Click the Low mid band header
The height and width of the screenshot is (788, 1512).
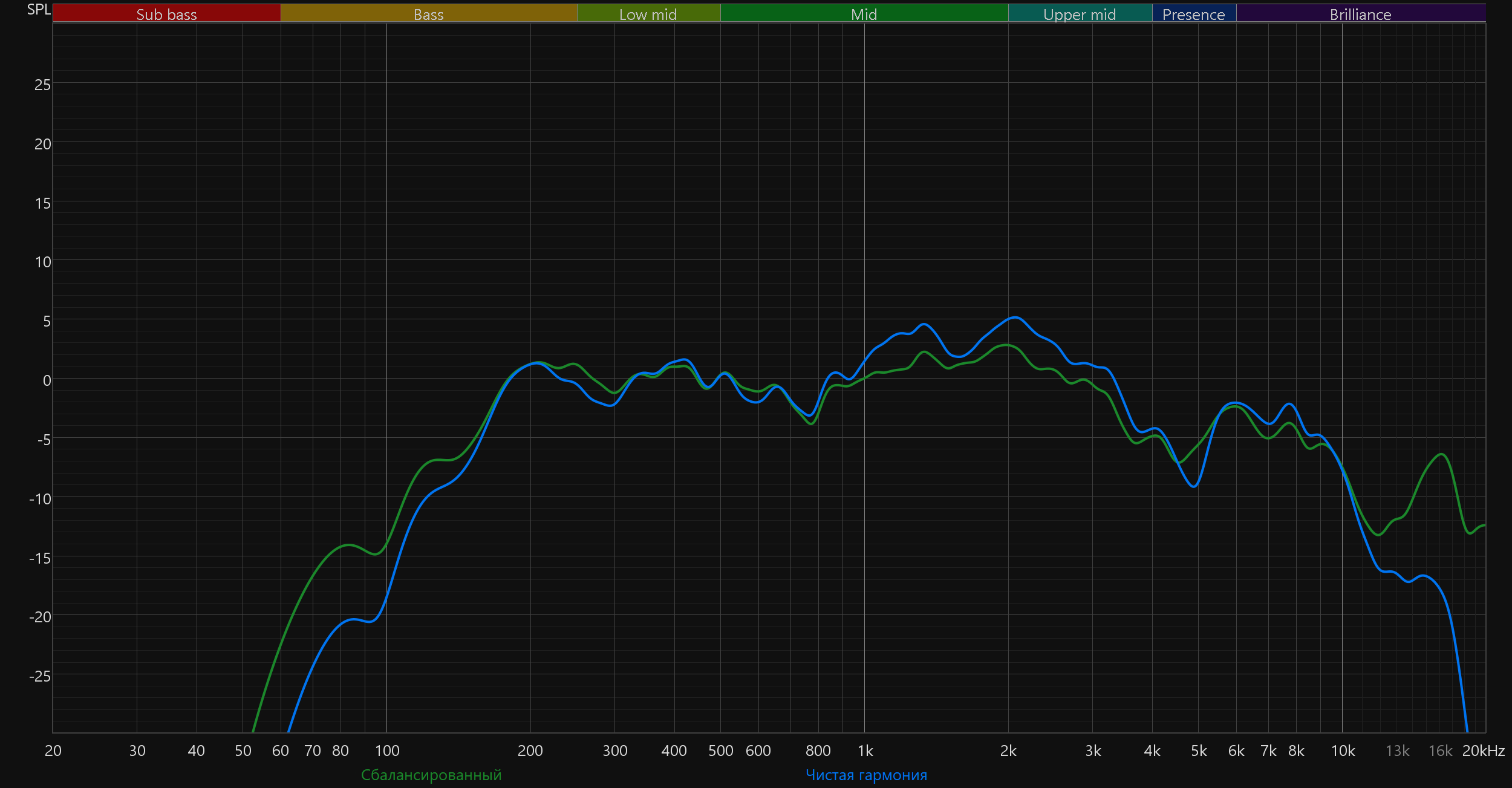[648, 14]
